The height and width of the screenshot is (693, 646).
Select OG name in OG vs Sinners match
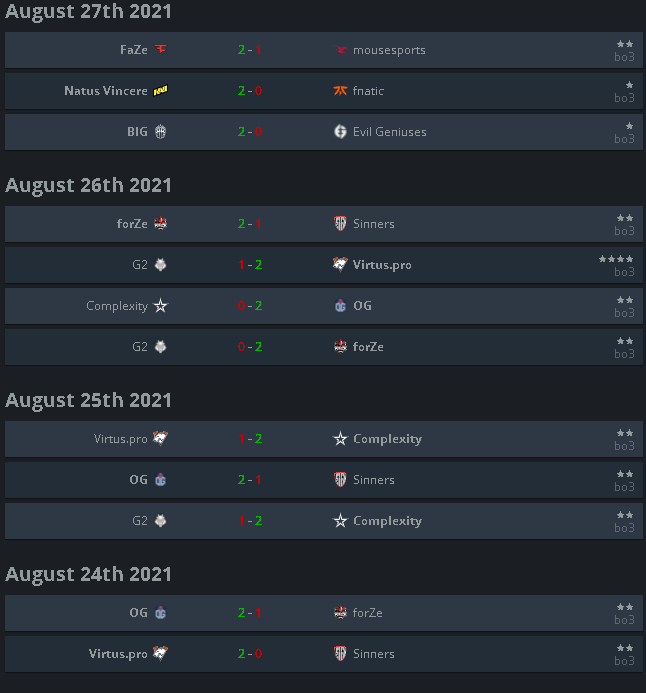[x=139, y=480]
